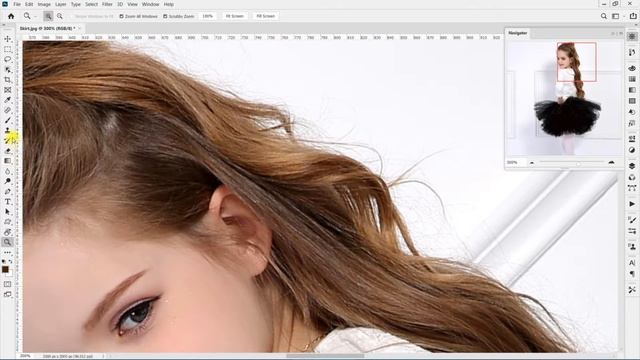Open the Actions panel play icon

coord(632,204)
